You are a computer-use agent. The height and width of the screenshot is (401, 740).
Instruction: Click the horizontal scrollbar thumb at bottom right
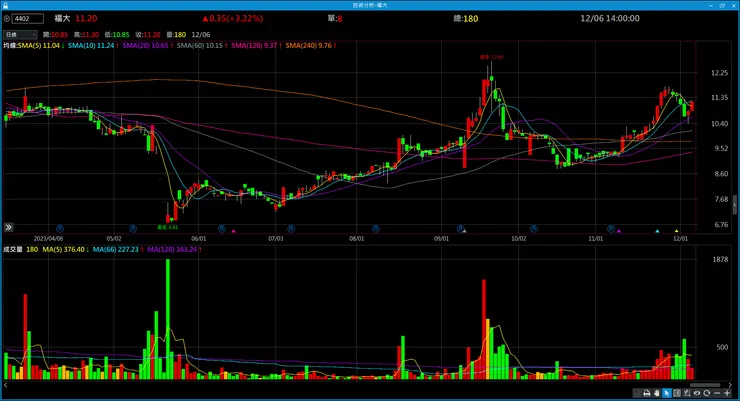(x=705, y=385)
